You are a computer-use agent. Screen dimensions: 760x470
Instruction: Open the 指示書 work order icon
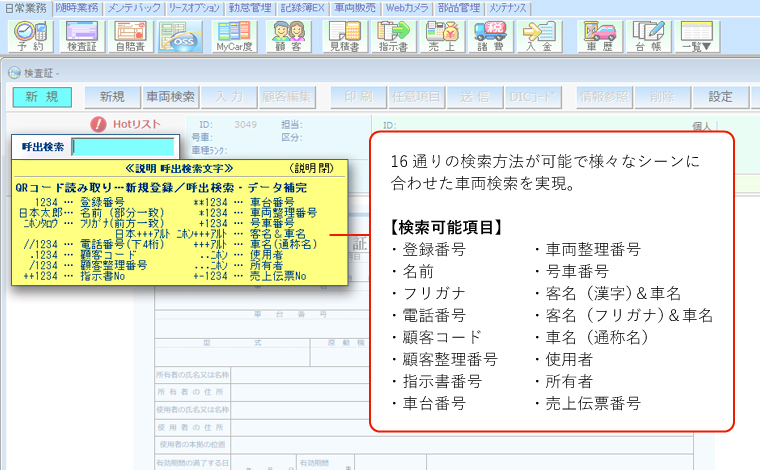click(393, 36)
